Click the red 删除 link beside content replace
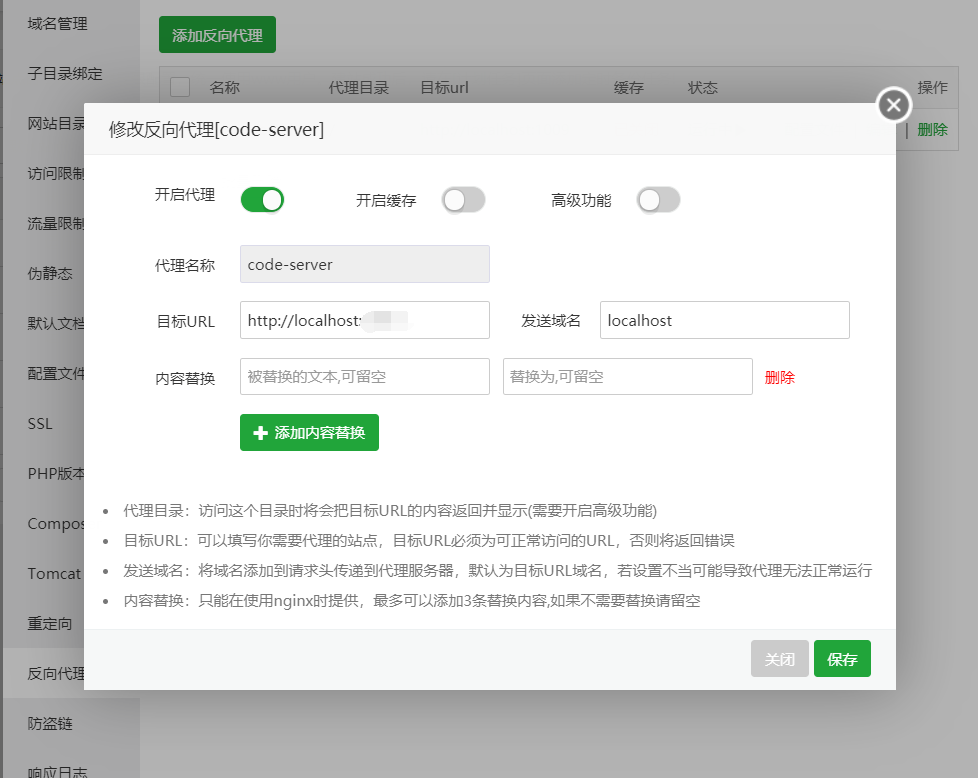978x778 pixels. pyautogui.click(x=780, y=377)
